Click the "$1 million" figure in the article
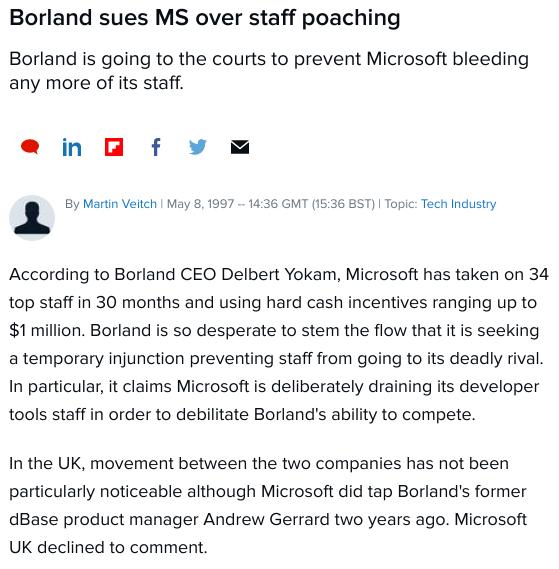This screenshot has height=569, width=559. pyautogui.click(x=46, y=331)
